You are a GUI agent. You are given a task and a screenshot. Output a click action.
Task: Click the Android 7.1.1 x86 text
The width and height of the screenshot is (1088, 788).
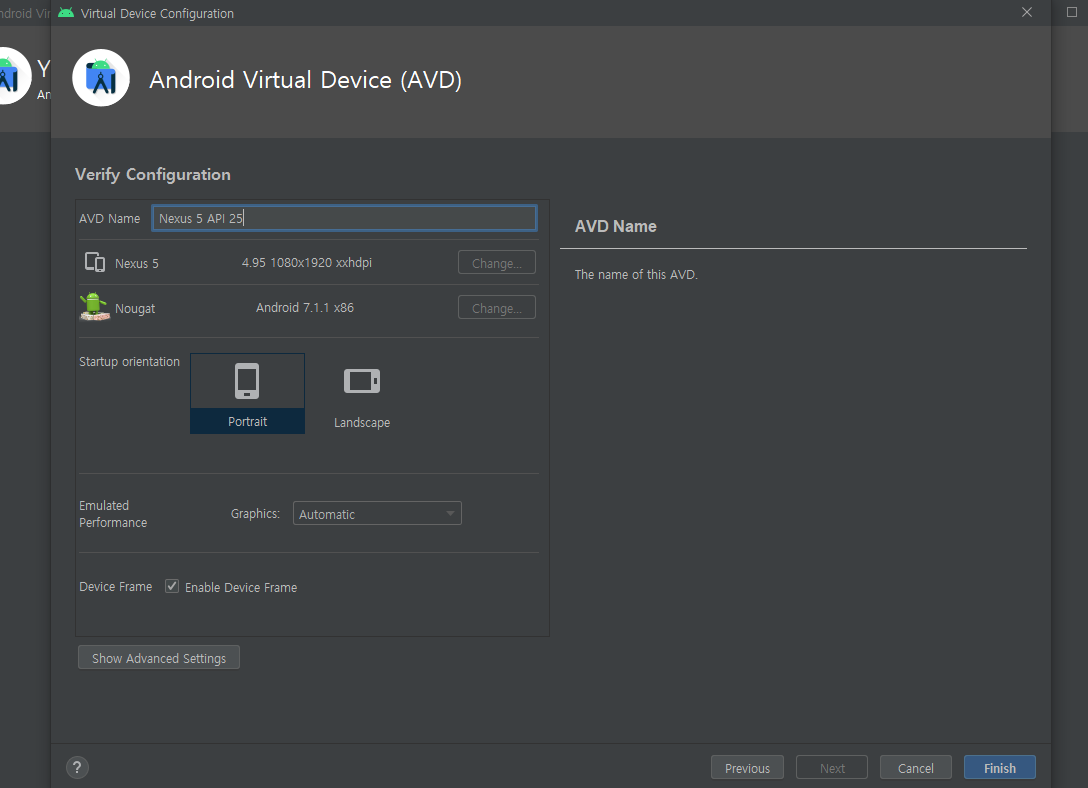[x=305, y=308]
